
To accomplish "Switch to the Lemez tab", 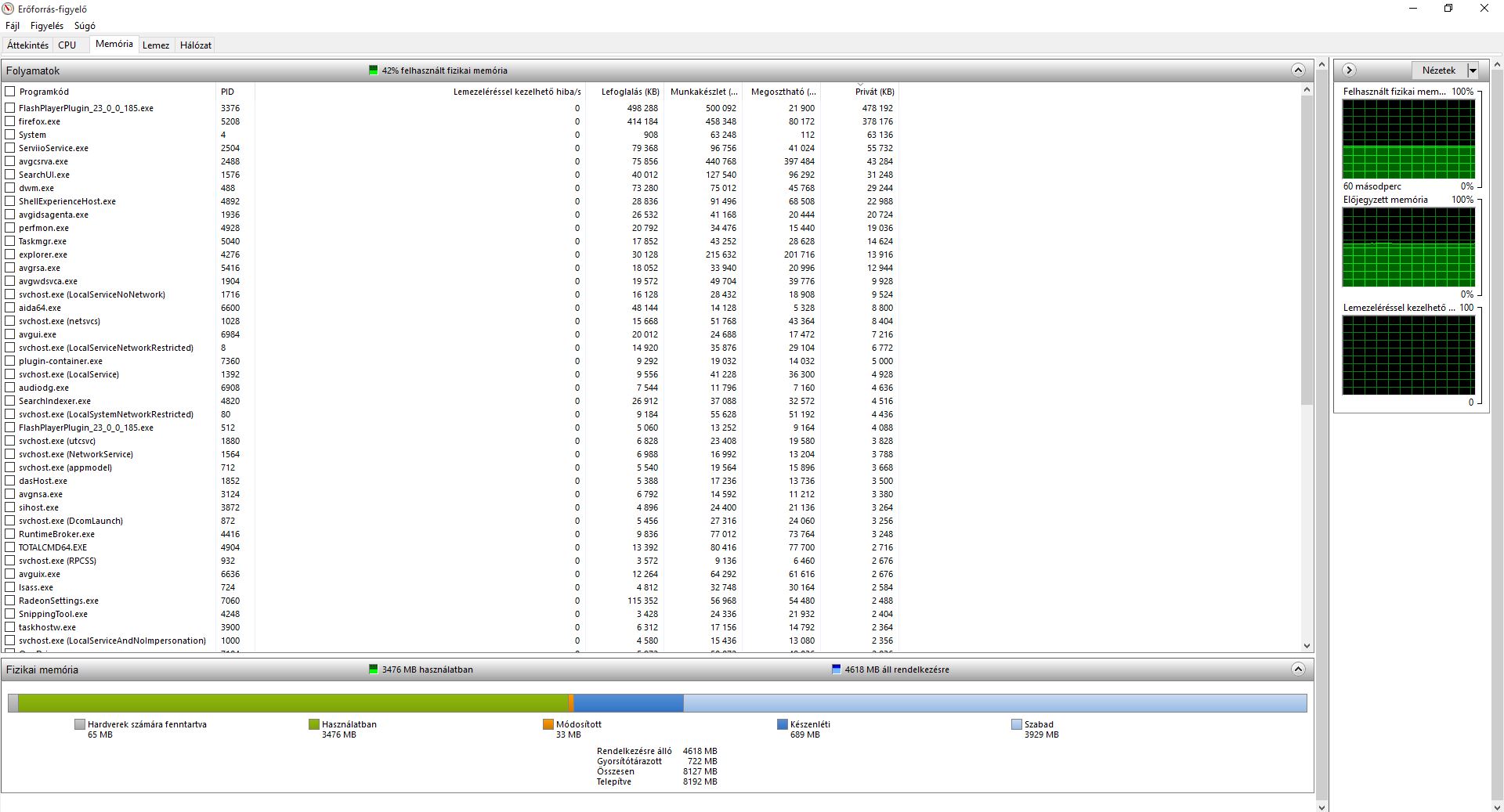I will (x=156, y=45).
